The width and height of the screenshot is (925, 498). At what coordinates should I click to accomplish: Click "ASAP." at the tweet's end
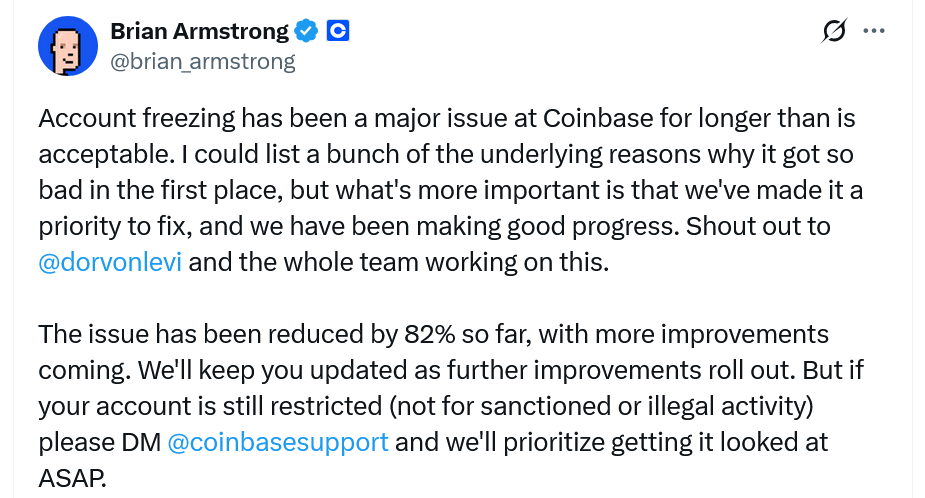tap(72, 477)
